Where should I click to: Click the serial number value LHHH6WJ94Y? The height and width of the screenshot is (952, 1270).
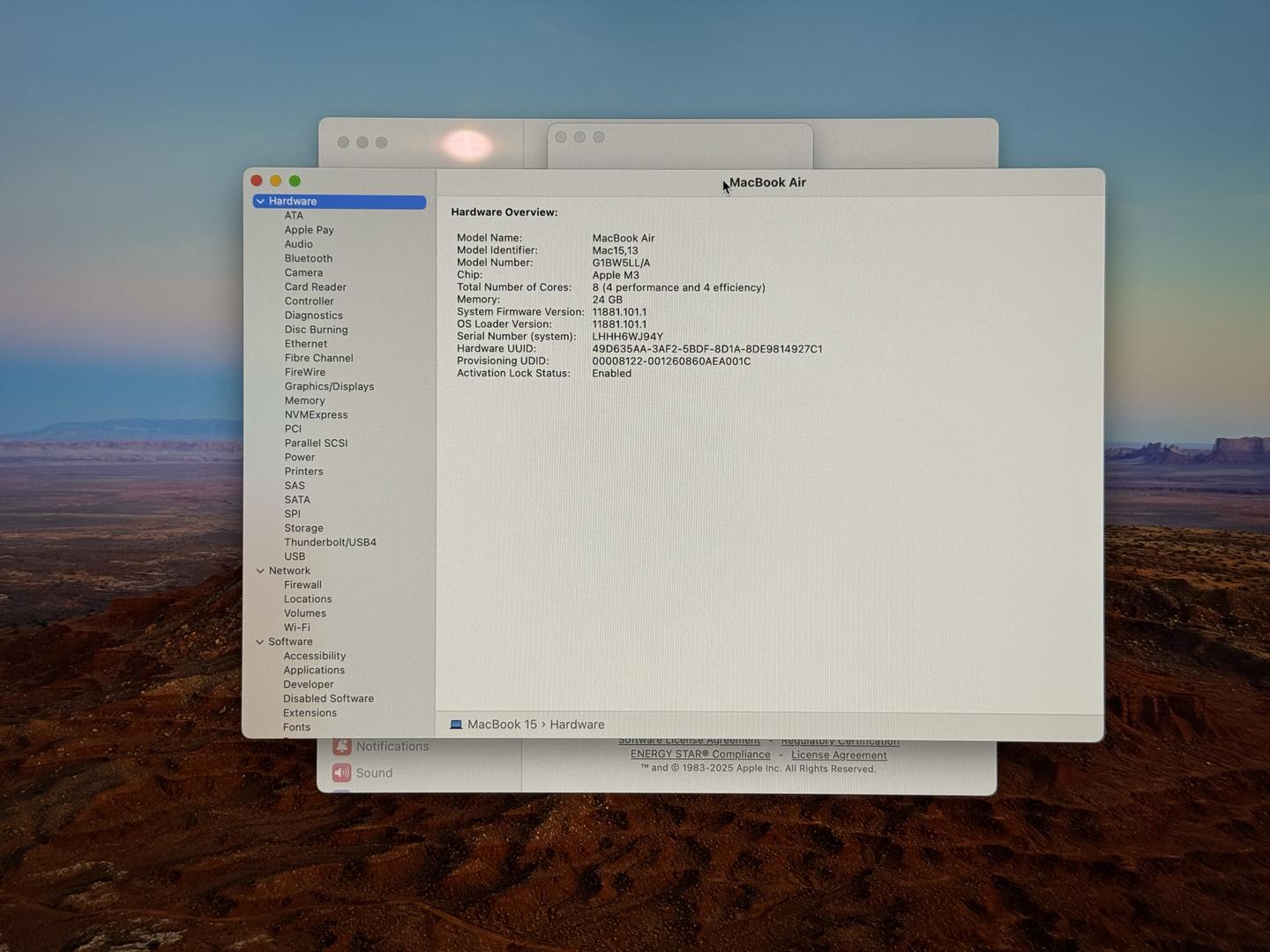click(627, 337)
